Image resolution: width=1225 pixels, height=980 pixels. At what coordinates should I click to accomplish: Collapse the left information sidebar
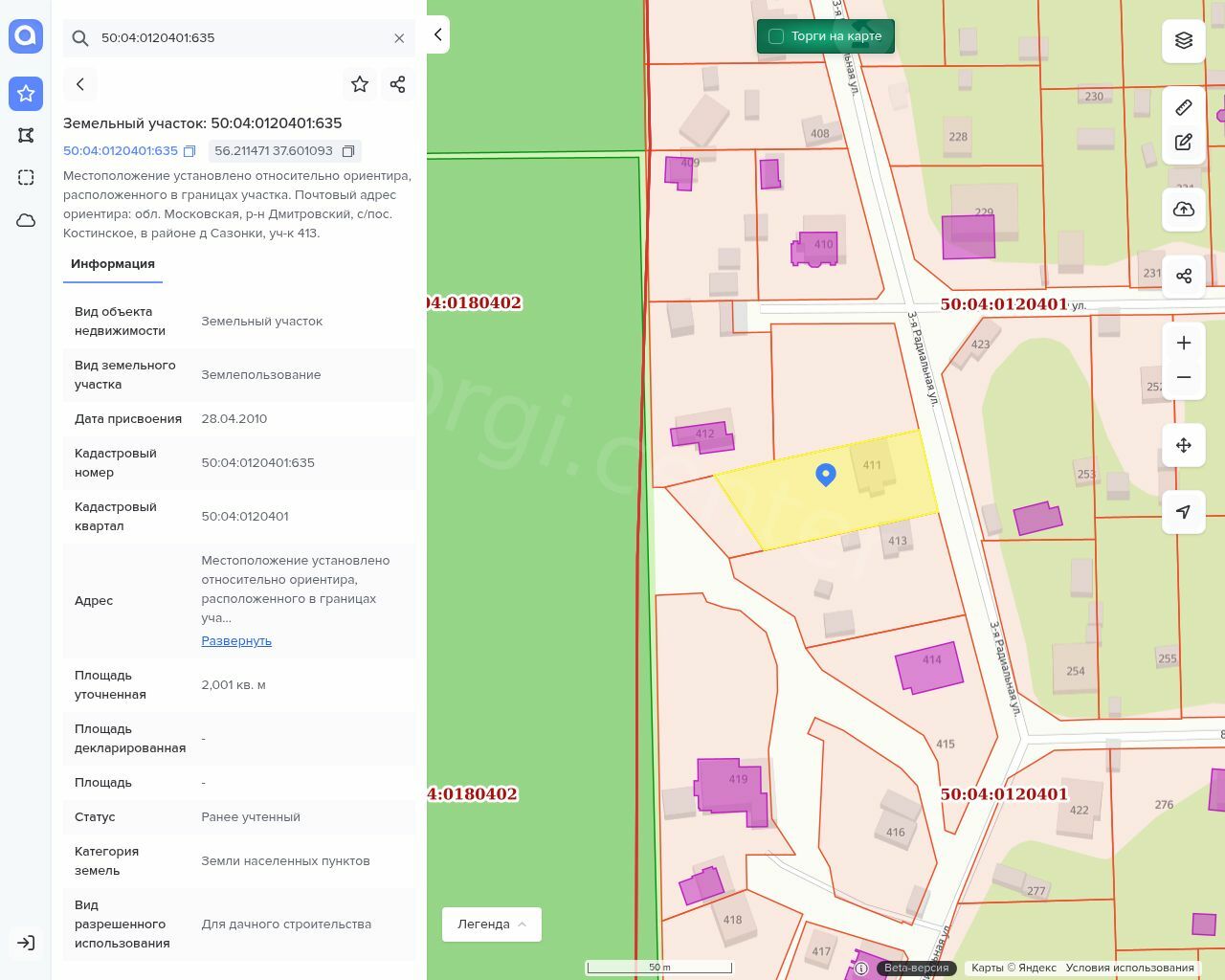click(437, 34)
